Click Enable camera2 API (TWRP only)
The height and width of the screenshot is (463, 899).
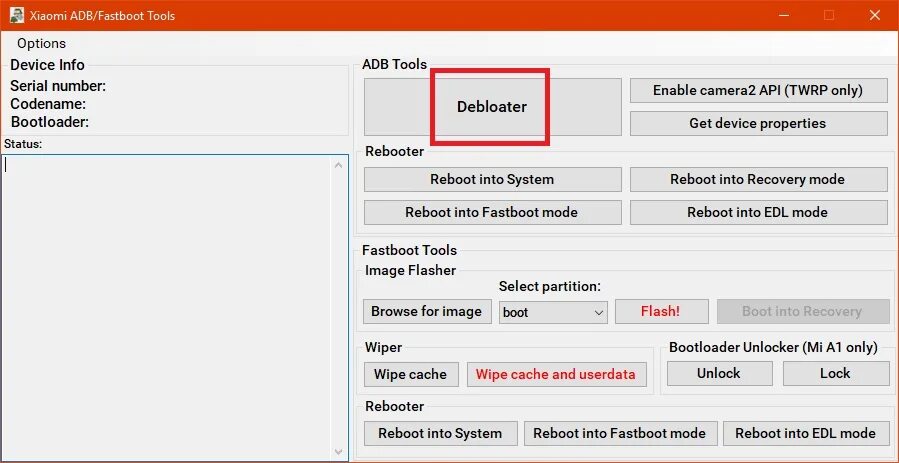758,91
